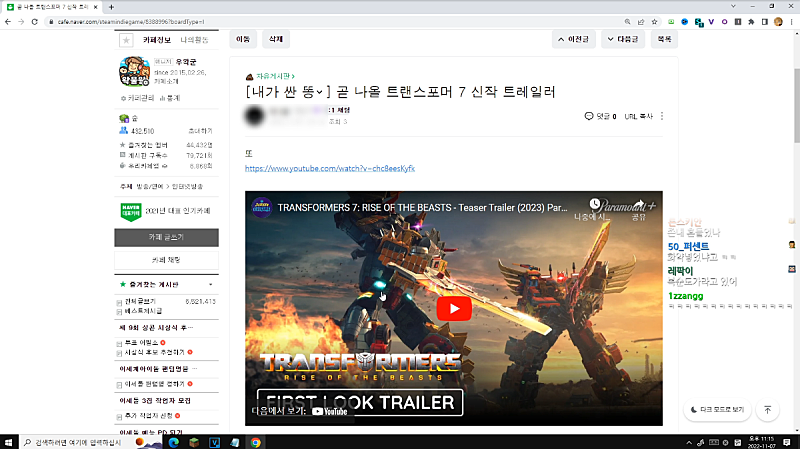Click the 카페 글쓰기 button
The width and height of the screenshot is (800, 449).
coord(166,238)
